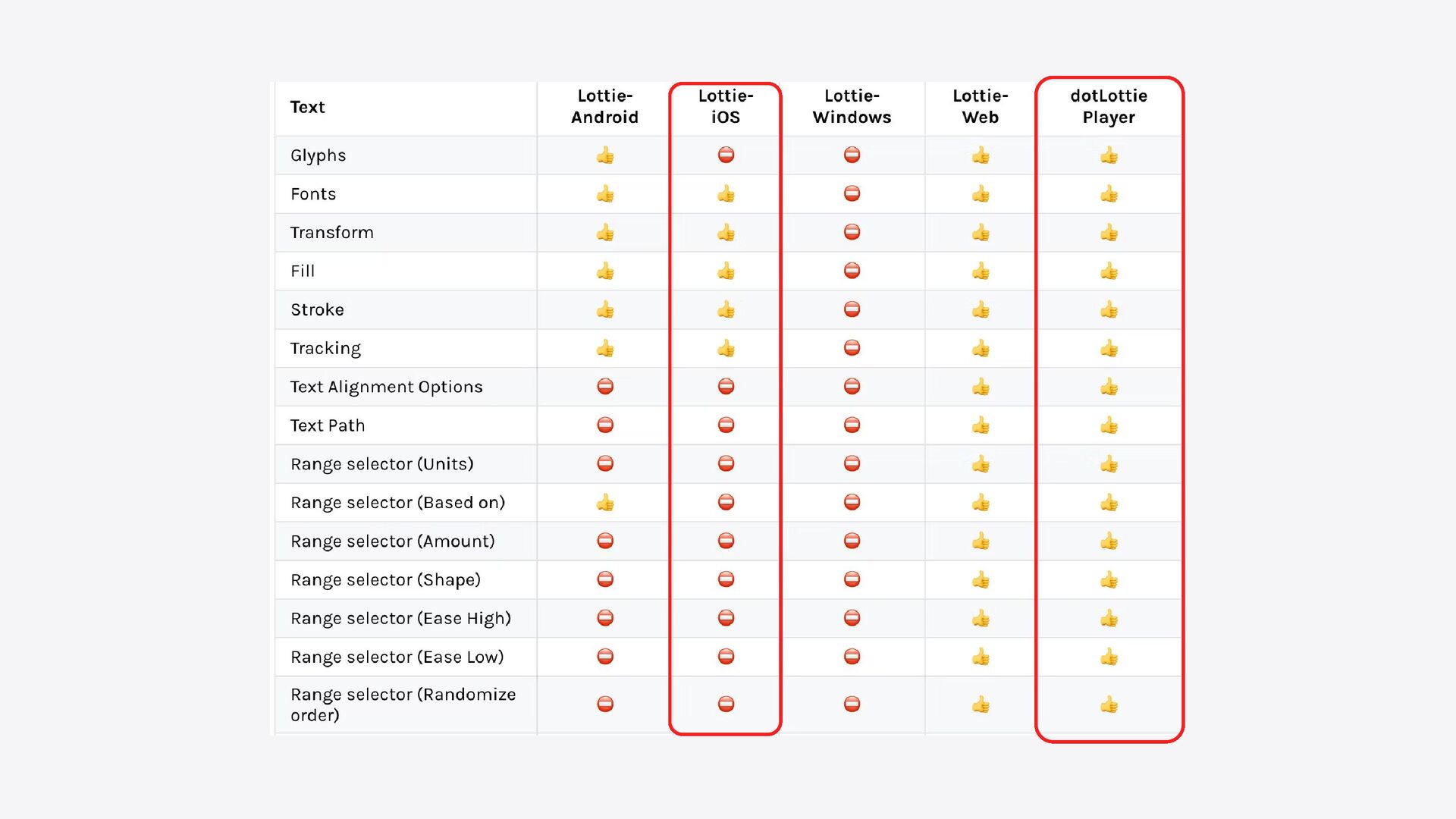Image resolution: width=1456 pixels, height=819 pixels.
Task: Click the thumbs-up for Glyphs under Lottie-Android
Action: [604, 155]
